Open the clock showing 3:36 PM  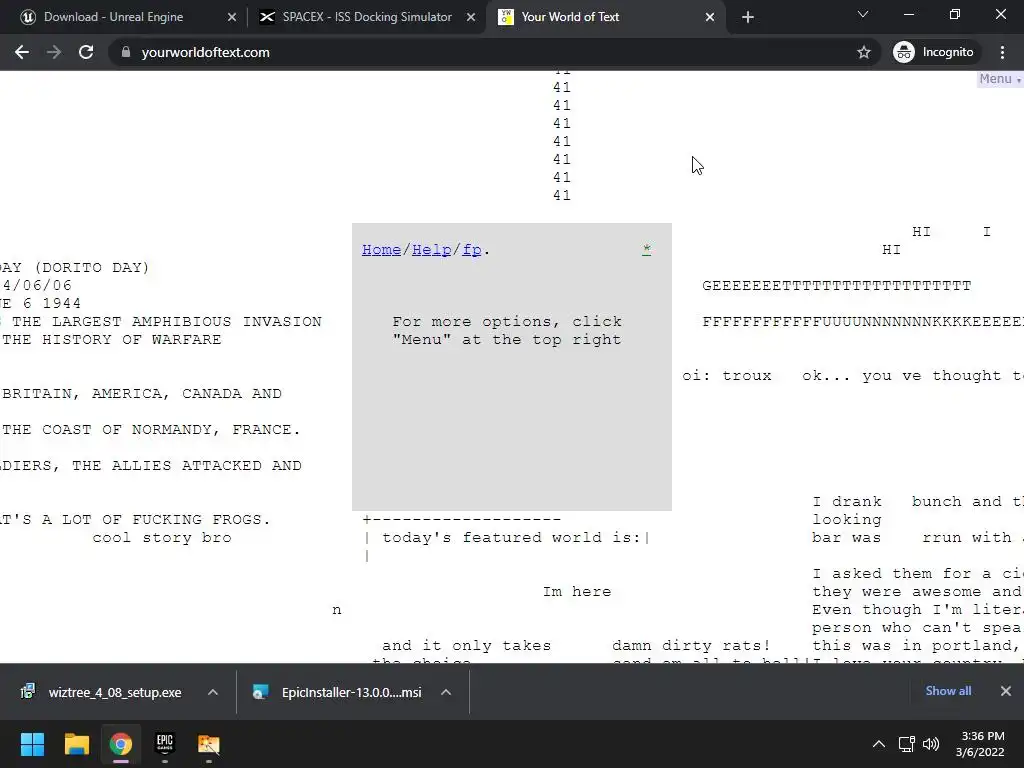click(980, 744)
